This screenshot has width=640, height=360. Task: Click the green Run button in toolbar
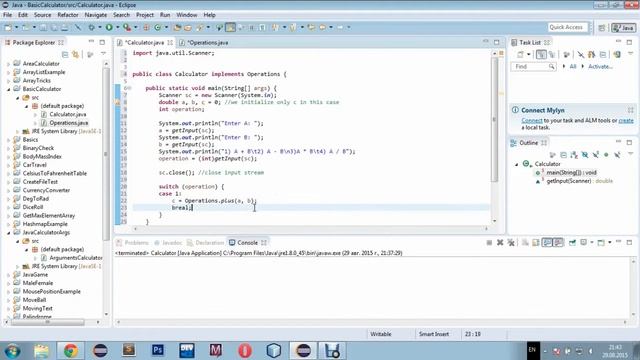(x=109, y=27)
